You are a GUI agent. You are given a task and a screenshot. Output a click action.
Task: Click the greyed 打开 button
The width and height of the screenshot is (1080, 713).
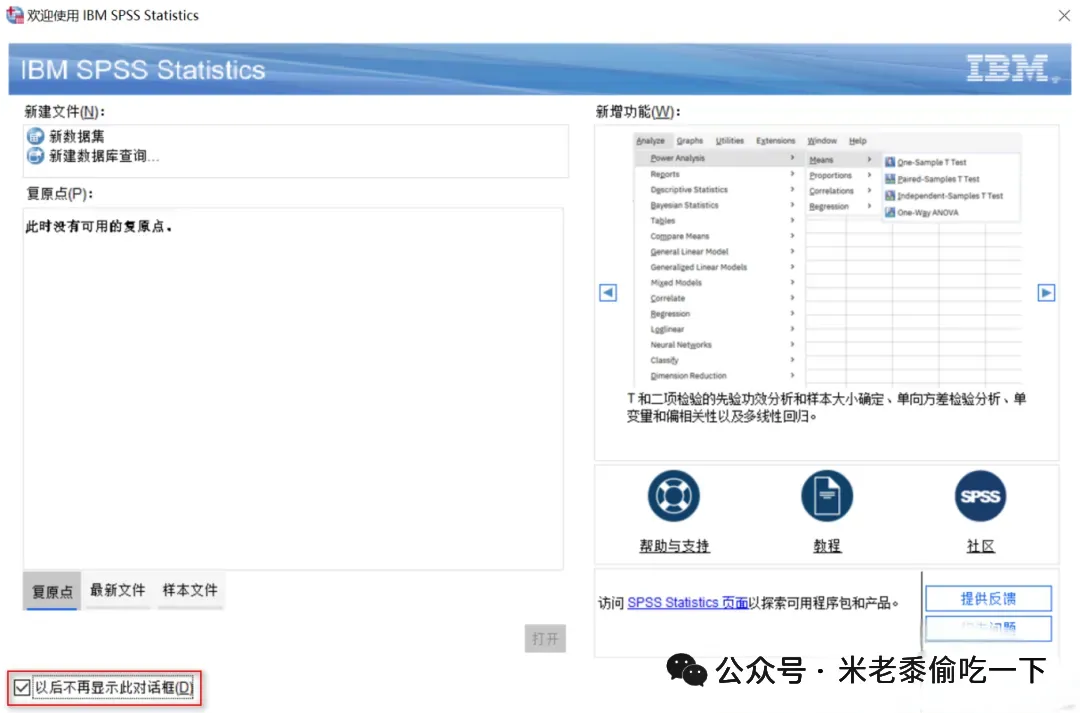tap(545, 639)
